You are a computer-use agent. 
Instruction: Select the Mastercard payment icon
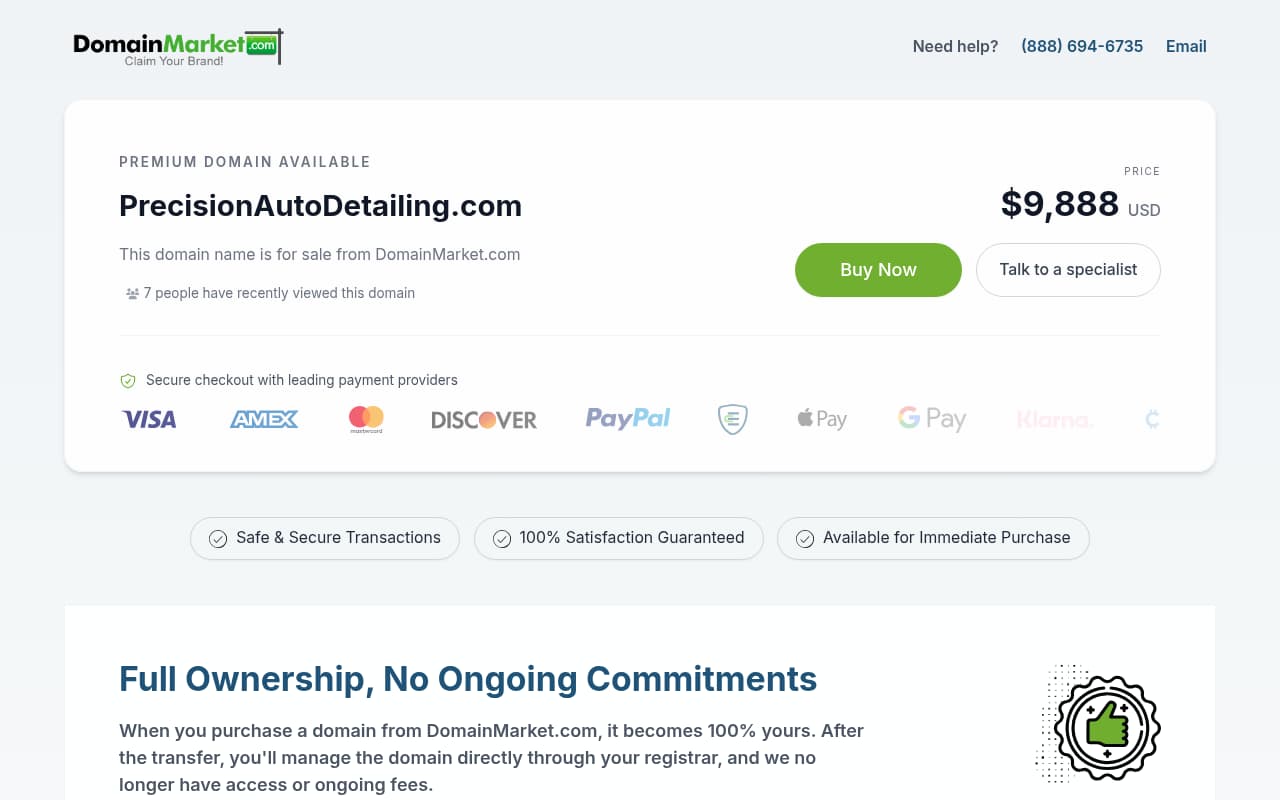pos(365,418)
